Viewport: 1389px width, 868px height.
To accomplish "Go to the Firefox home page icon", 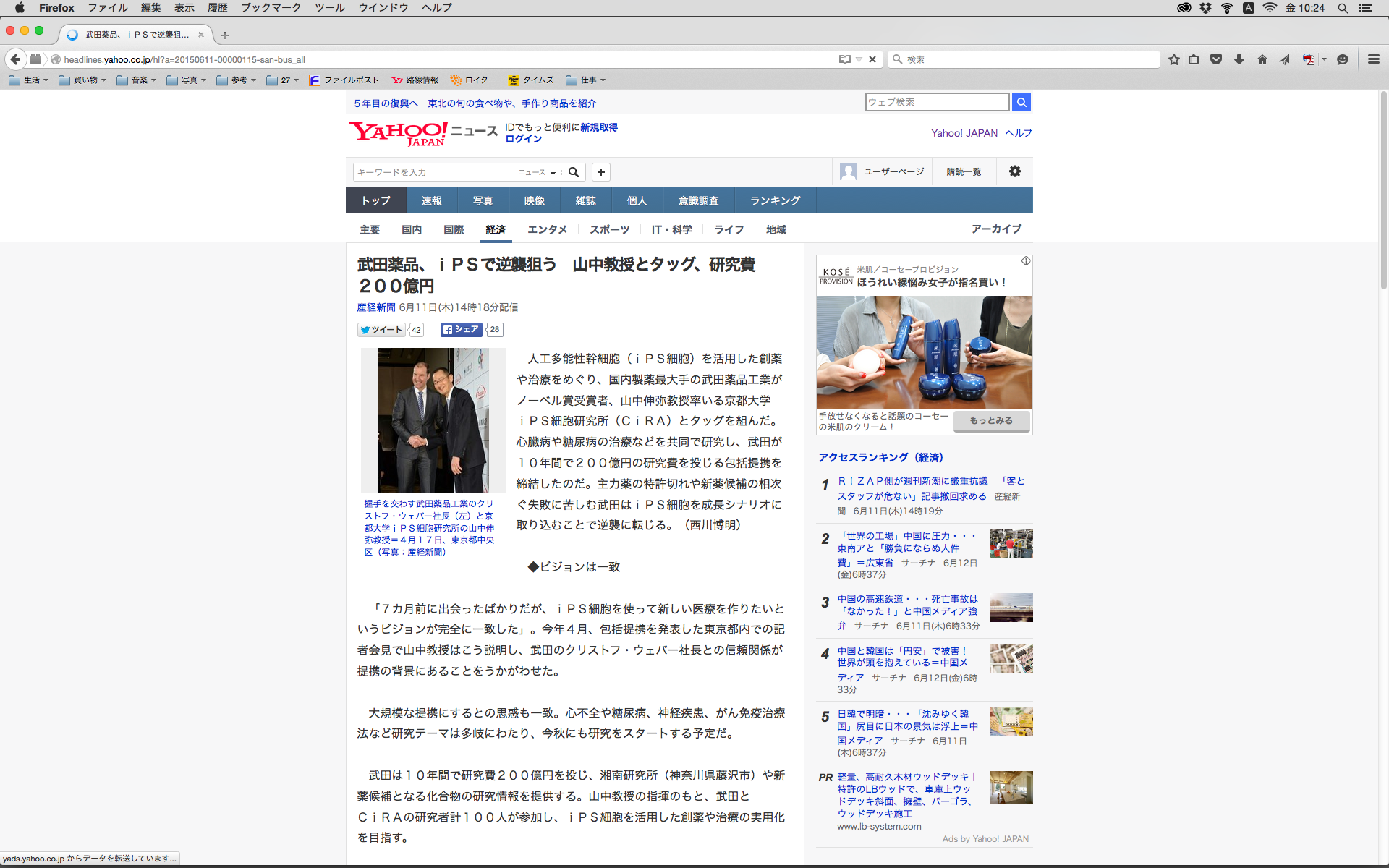I will point(1262,59).
